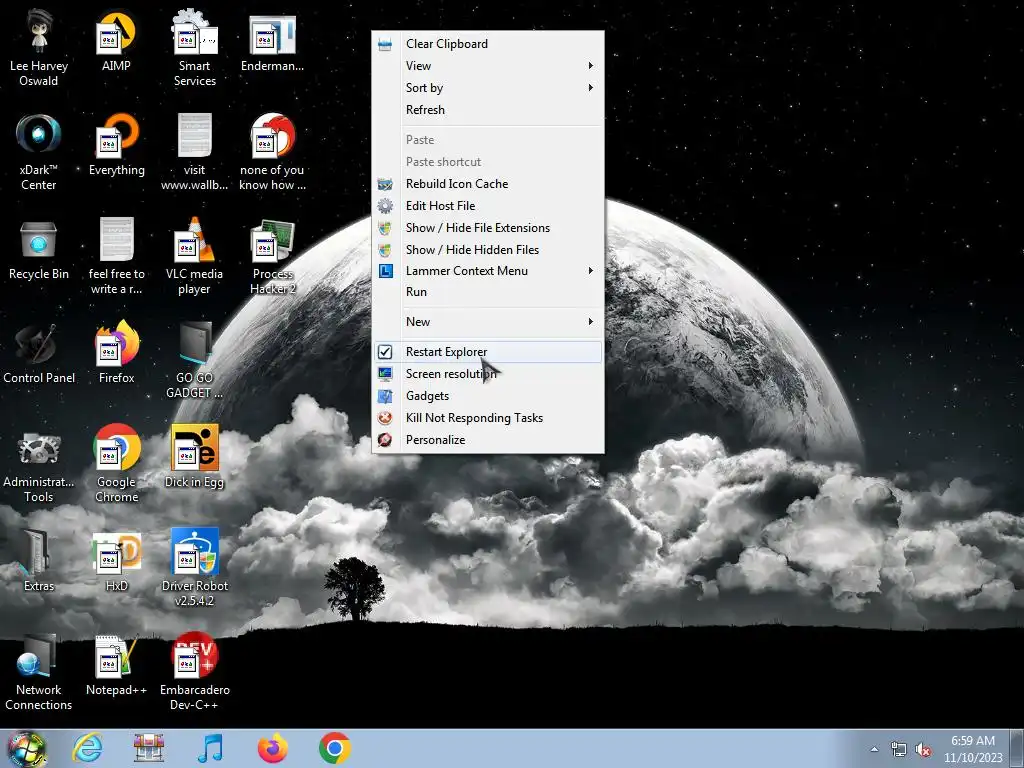This screenshot has width=1024, height=768.
Task: Open the music note taskbar icon
Action: pyautogui.click(x=210, y=748)
